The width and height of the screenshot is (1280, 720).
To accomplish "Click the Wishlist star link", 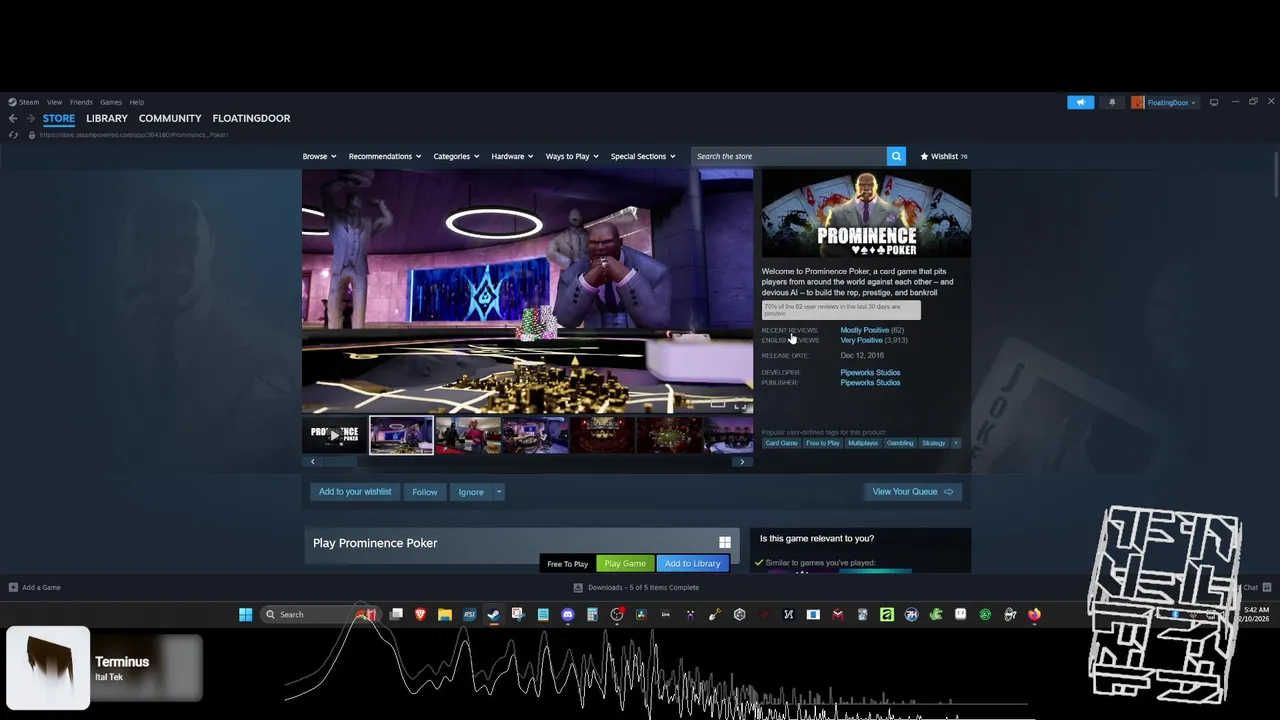I will (944, 156).
